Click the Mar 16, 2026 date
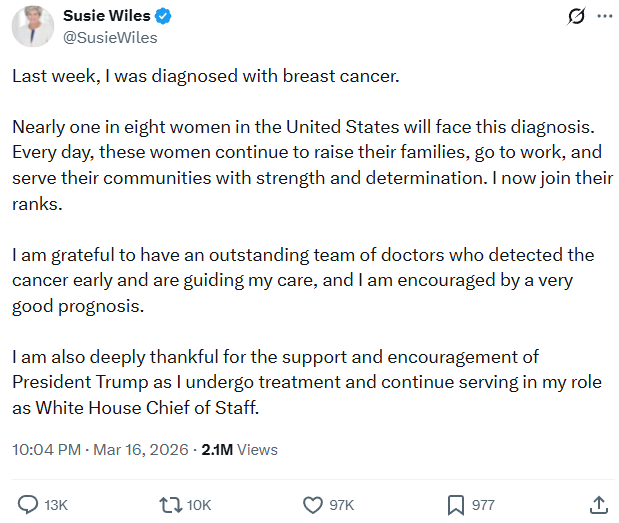The width and height of the screenshot is (619, 523). click(140, 450)
